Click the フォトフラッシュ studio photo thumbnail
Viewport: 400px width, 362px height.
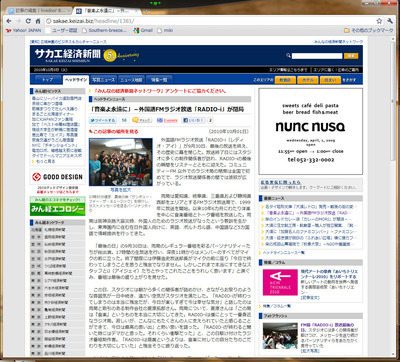pyautogui.click(x=280, y=336)
